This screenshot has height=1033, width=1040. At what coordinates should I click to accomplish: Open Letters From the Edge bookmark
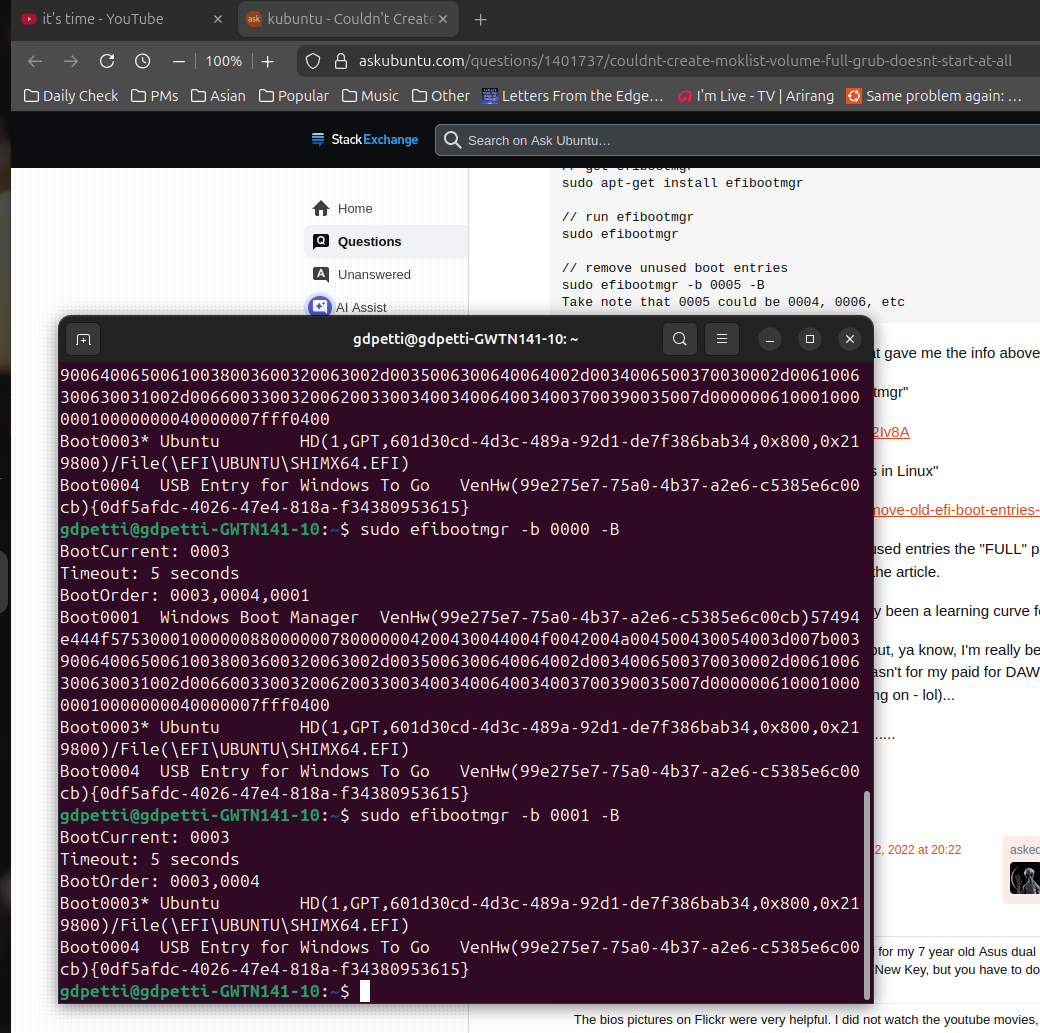point(572,96)
